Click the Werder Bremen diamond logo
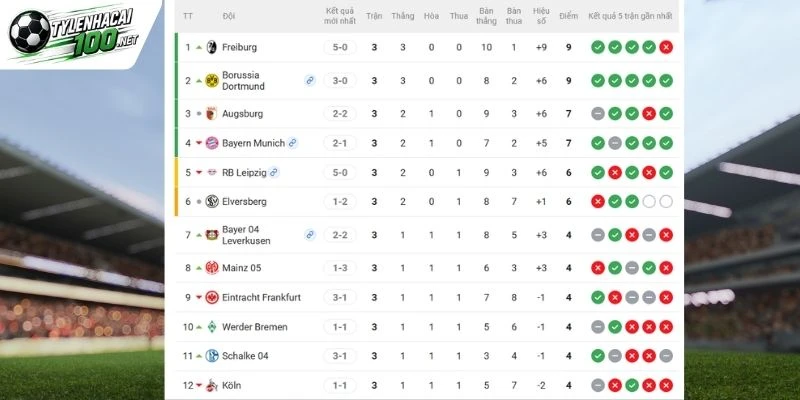This screenshot has width=800, height=400. coord(212,327)
